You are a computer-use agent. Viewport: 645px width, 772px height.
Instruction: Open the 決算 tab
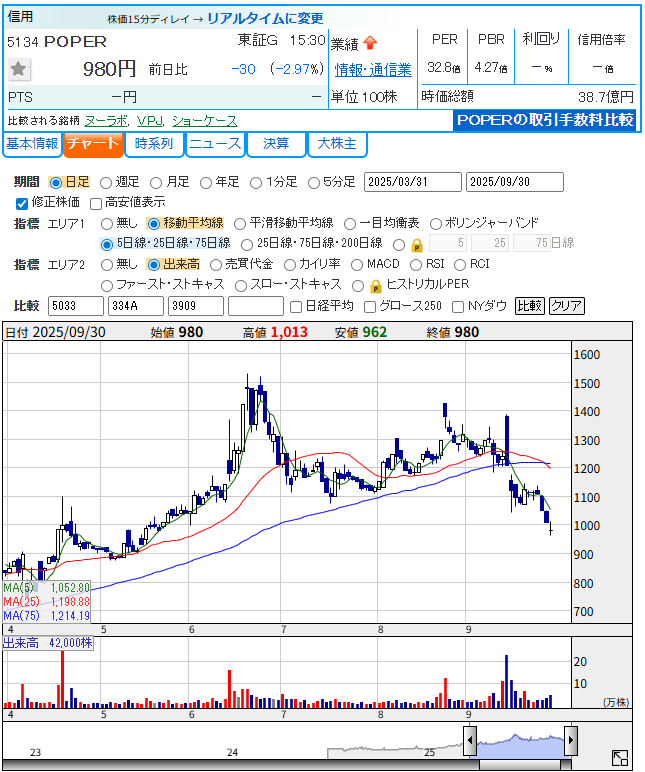tap(276, 144)
